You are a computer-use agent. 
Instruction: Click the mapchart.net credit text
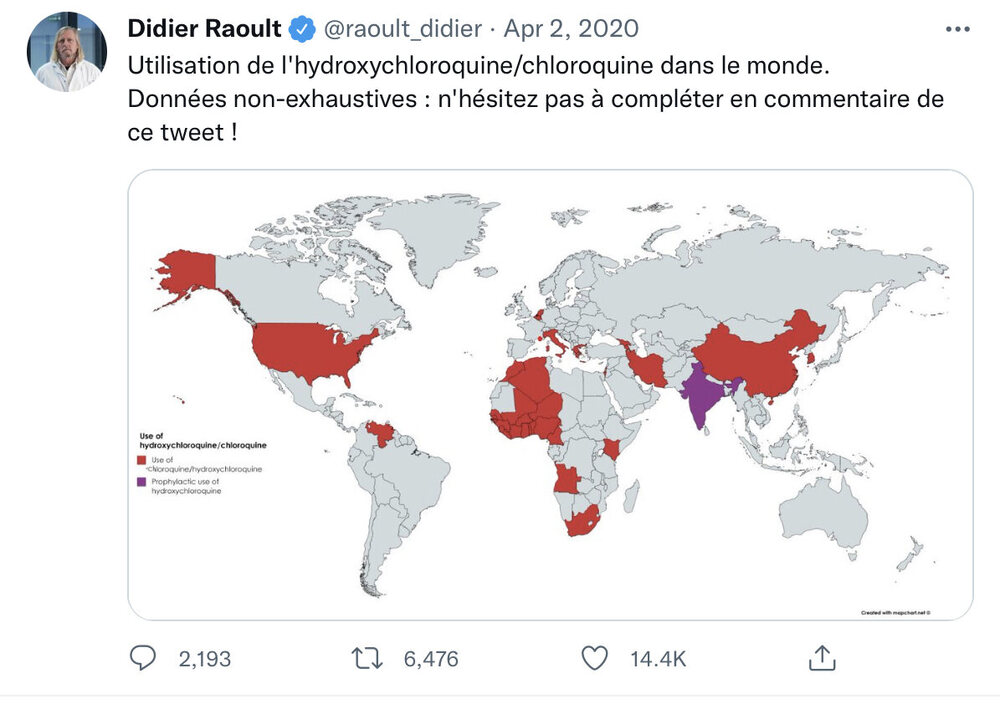(895, 611)
